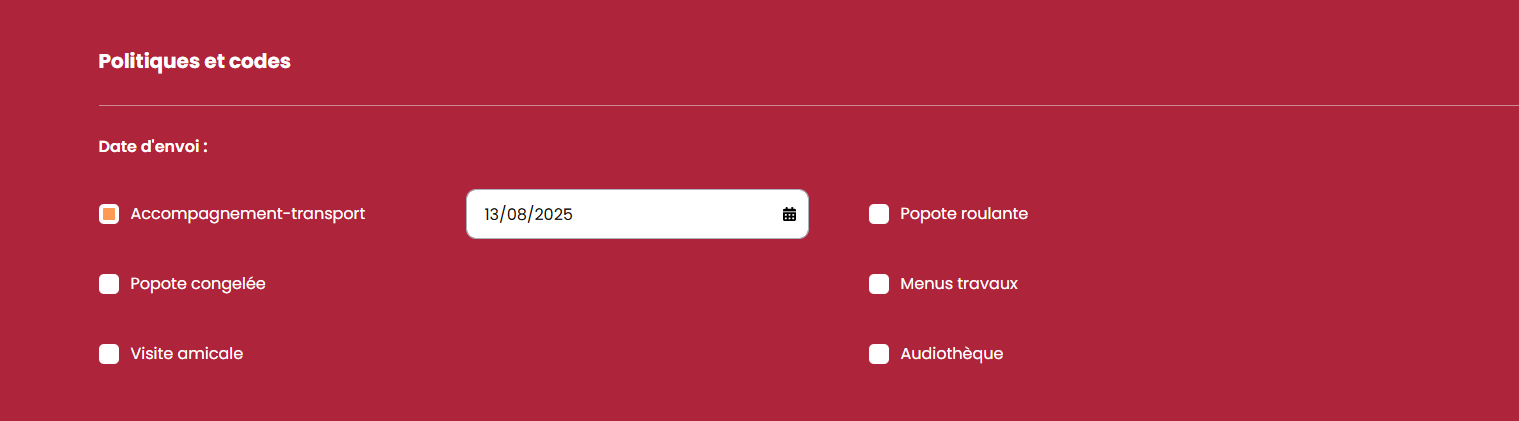Select the year "2025" in date field
The width and height of the screenshot is (1519, 421).
click(553, 215)
